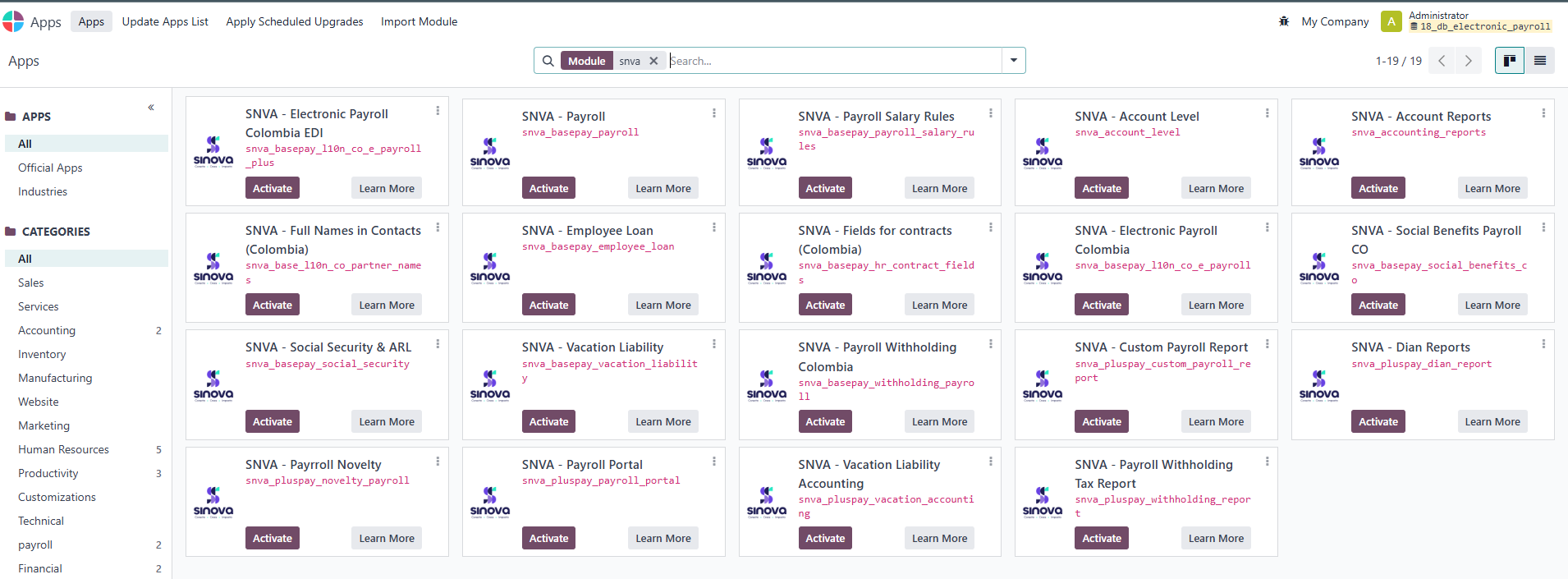Image resolution: width=1568 pixels, height=579 pixels.
Task: Activate SNVA - Payroll module
Action: [548, 188]
